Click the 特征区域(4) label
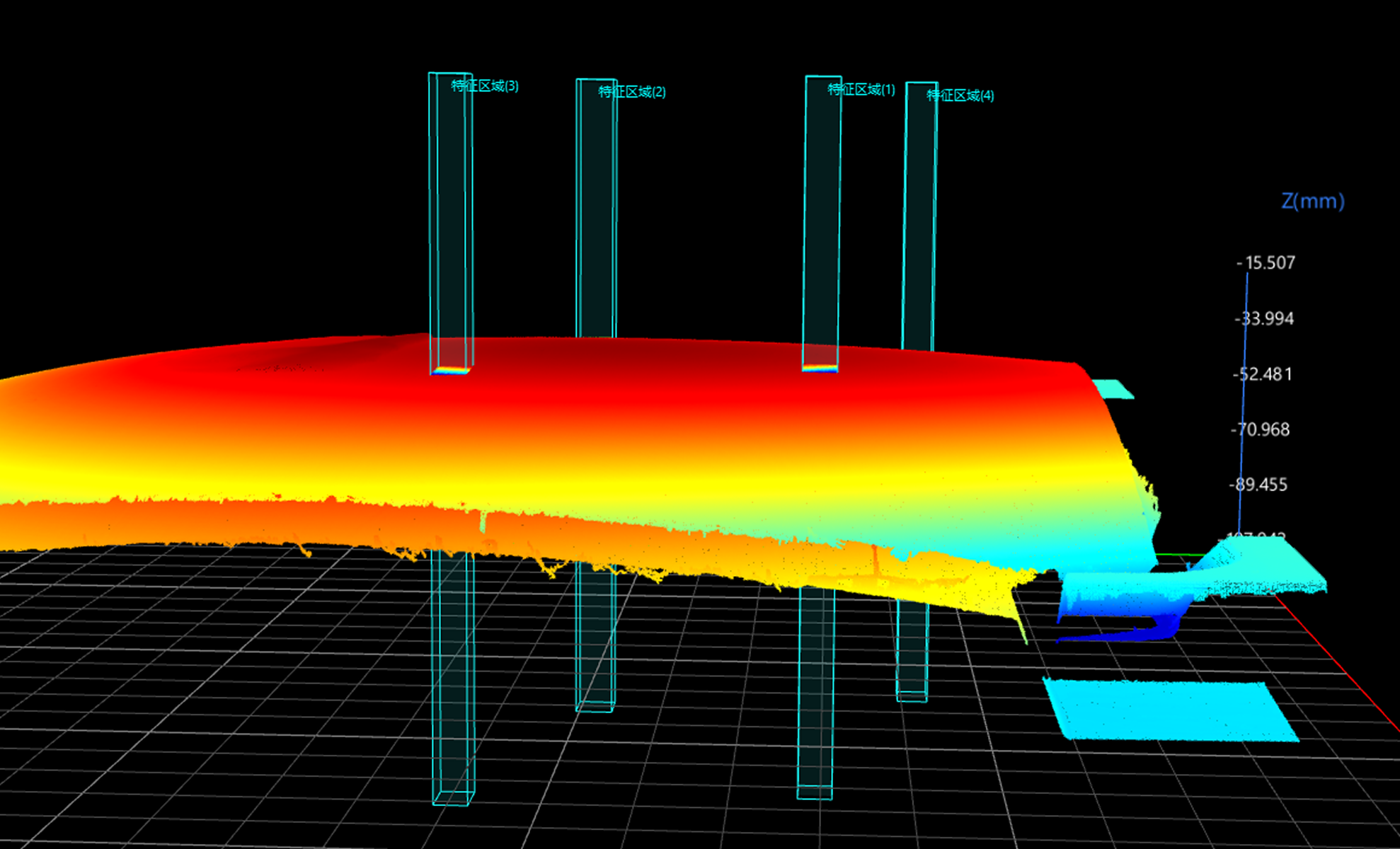Image resolution: width=1400 pixels, height=849 pixels. pos(960,96)
